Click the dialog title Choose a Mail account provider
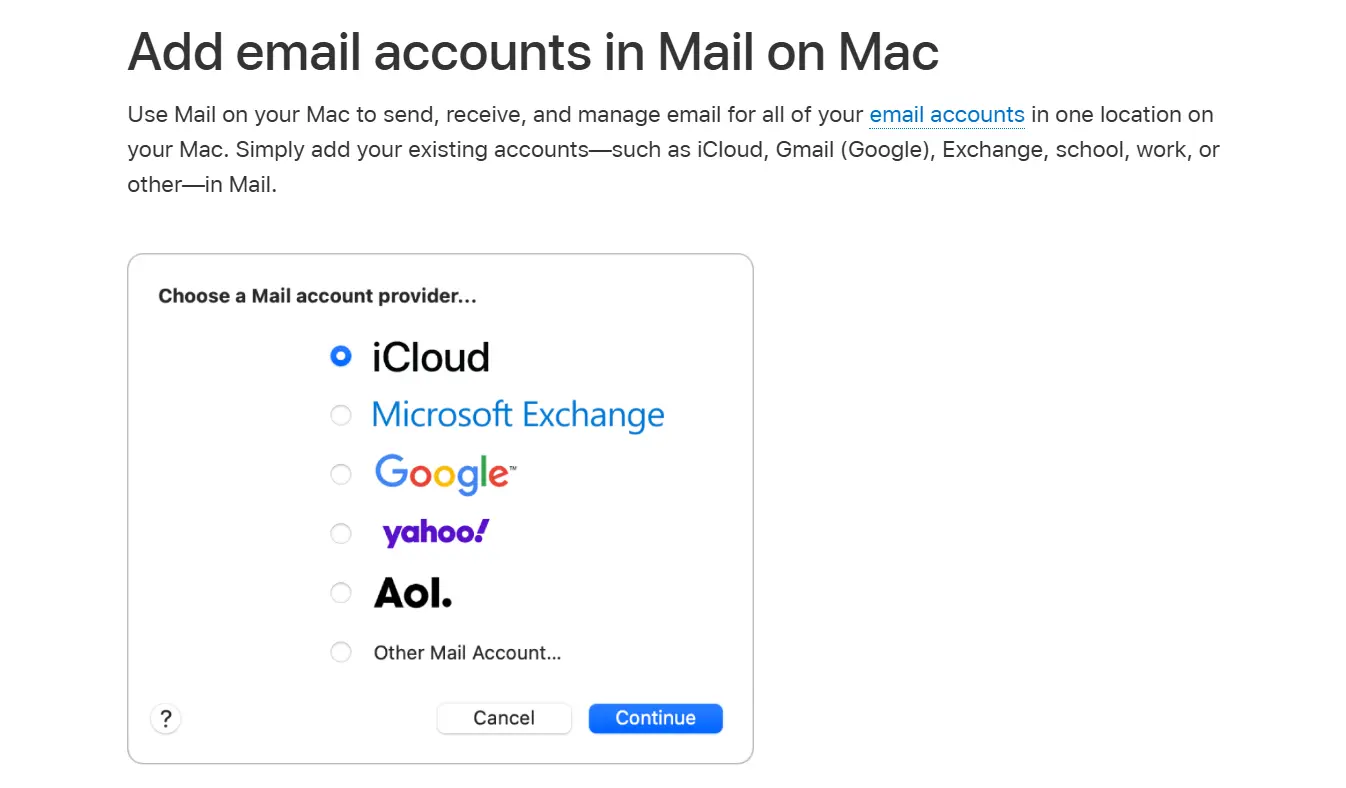Image resolution: width=1346 pixels, height=788 pixels. pyautogui.click(x=317, y=295)
